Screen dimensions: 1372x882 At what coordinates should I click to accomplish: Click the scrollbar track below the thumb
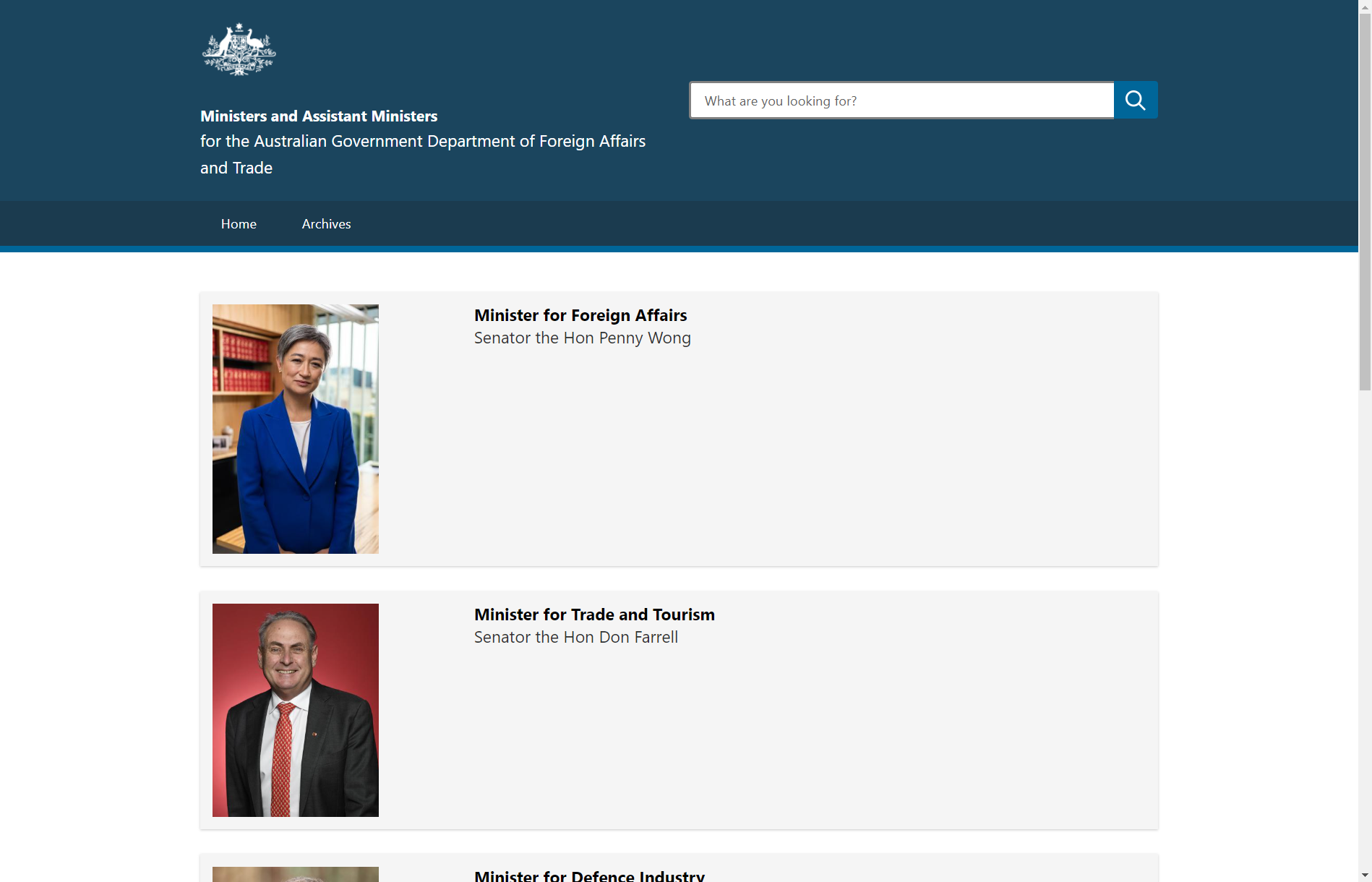click(x=1365, y=629)
